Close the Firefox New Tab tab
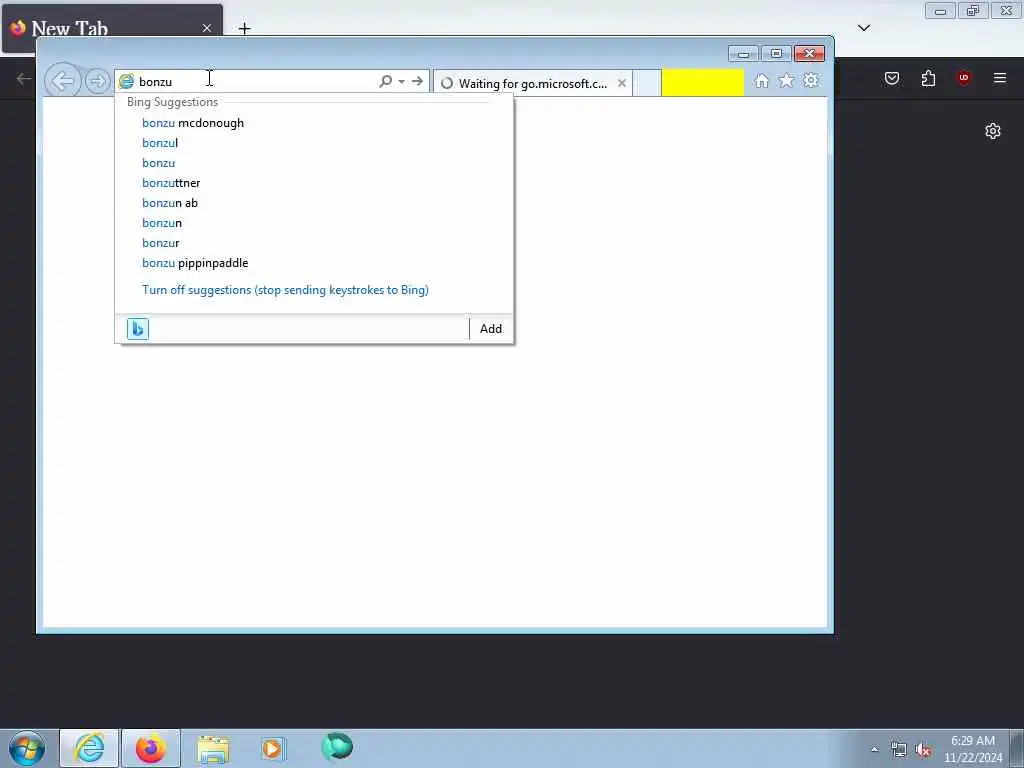 coord(207,28)
